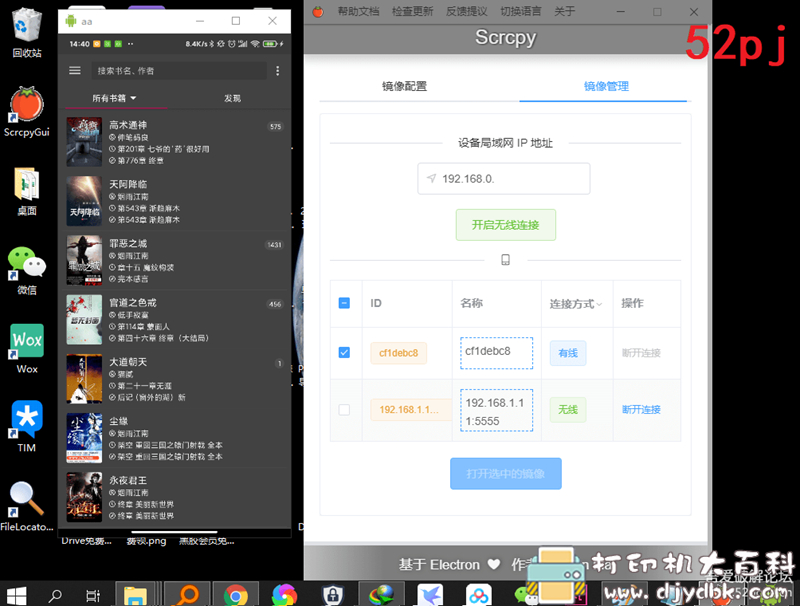Click 断开连接 for the wireless device
The height and width of the screenshot is (606, 800).
(641, 410)
